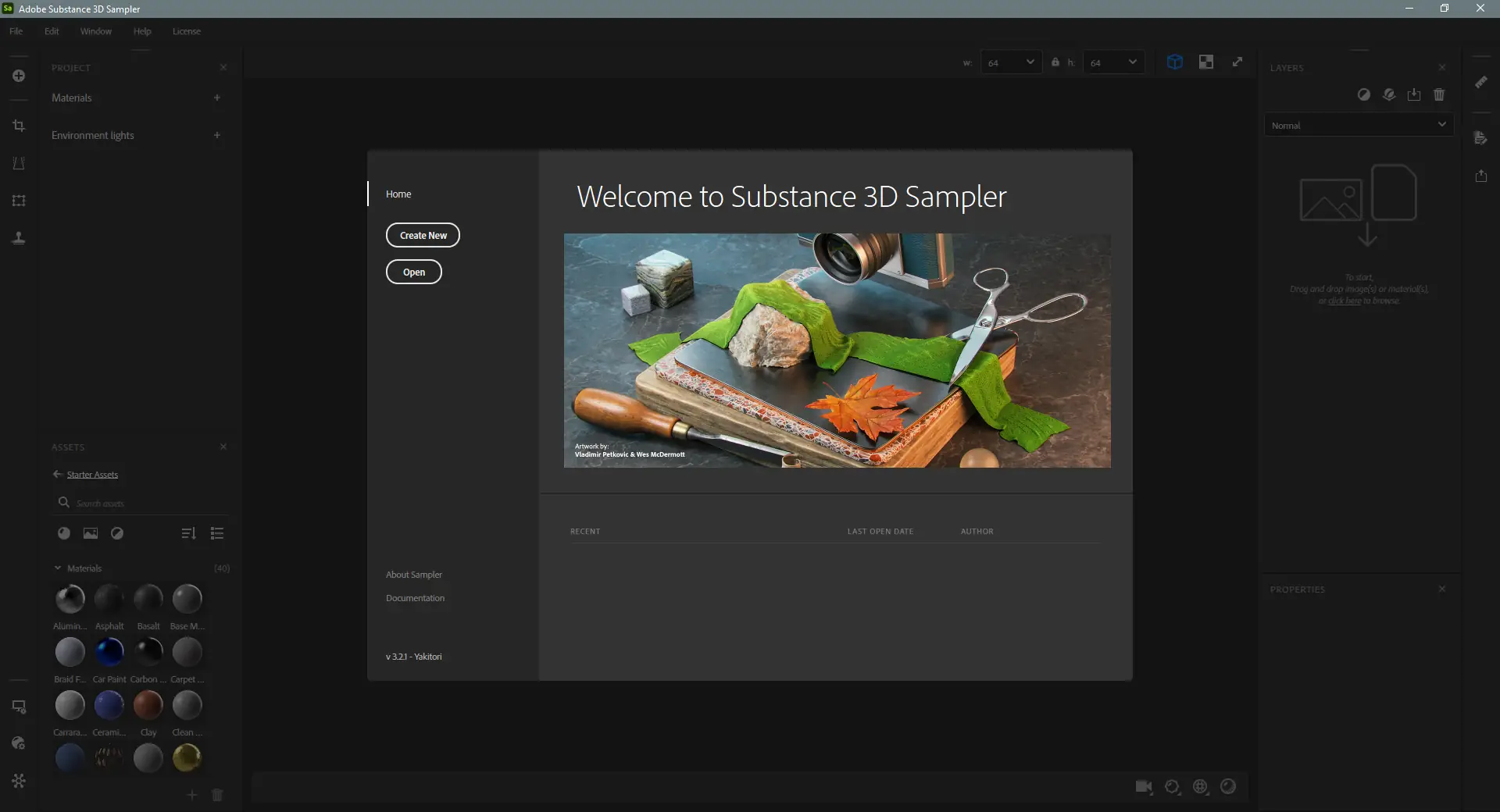Toggle list view in Assets panel
Viewport: 1500px width, 812px height.
tap(217, 533)
